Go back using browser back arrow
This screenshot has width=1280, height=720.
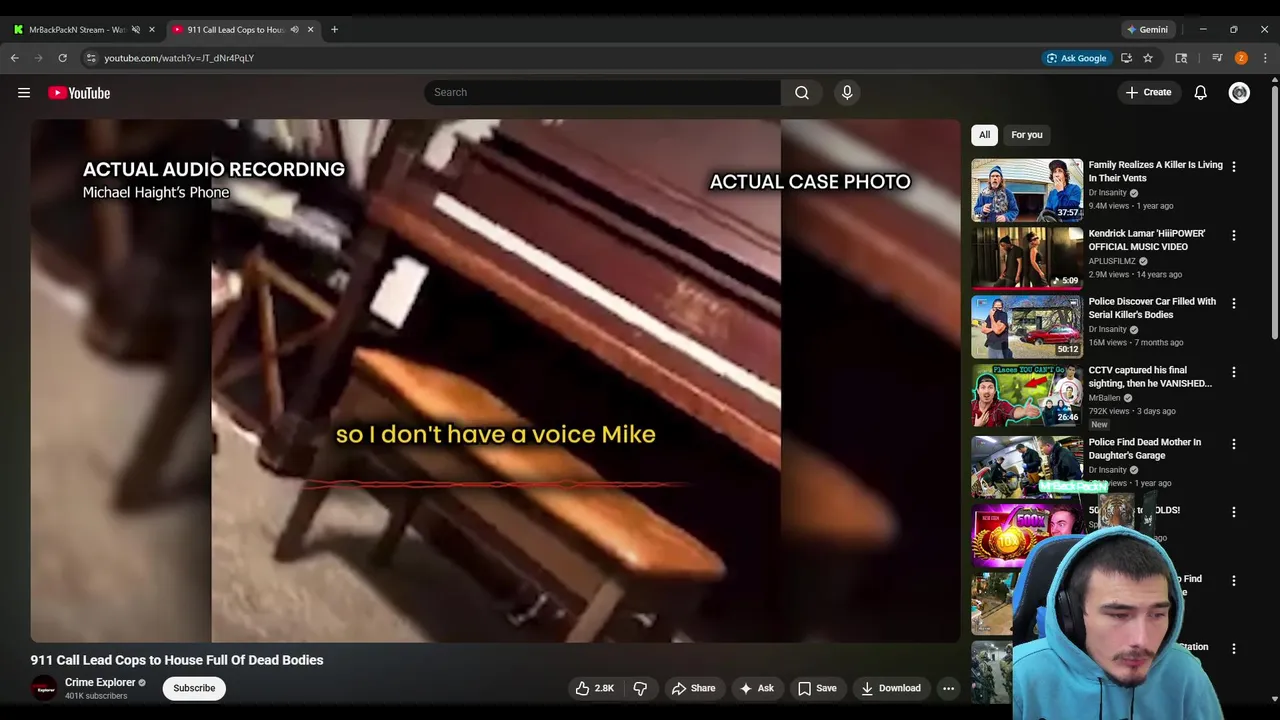(x=15, y=58)
